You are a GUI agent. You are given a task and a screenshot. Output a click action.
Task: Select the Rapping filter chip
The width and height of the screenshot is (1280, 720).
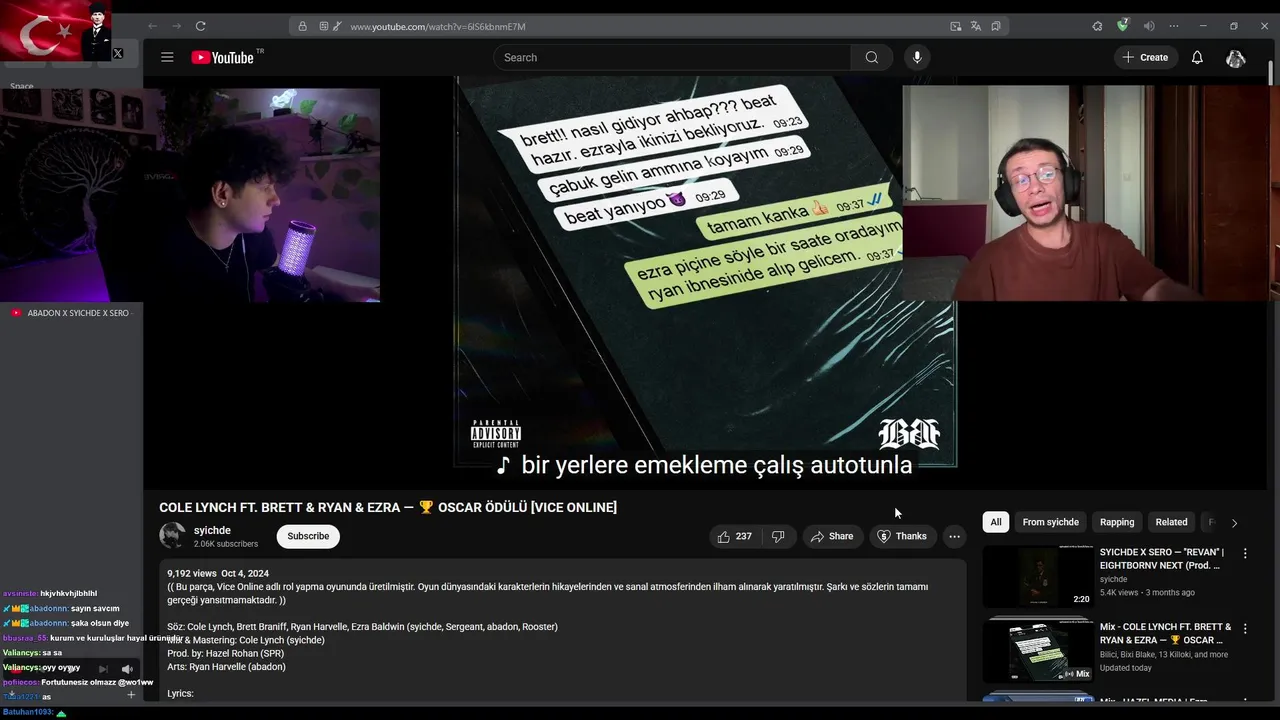(1117, 522)
